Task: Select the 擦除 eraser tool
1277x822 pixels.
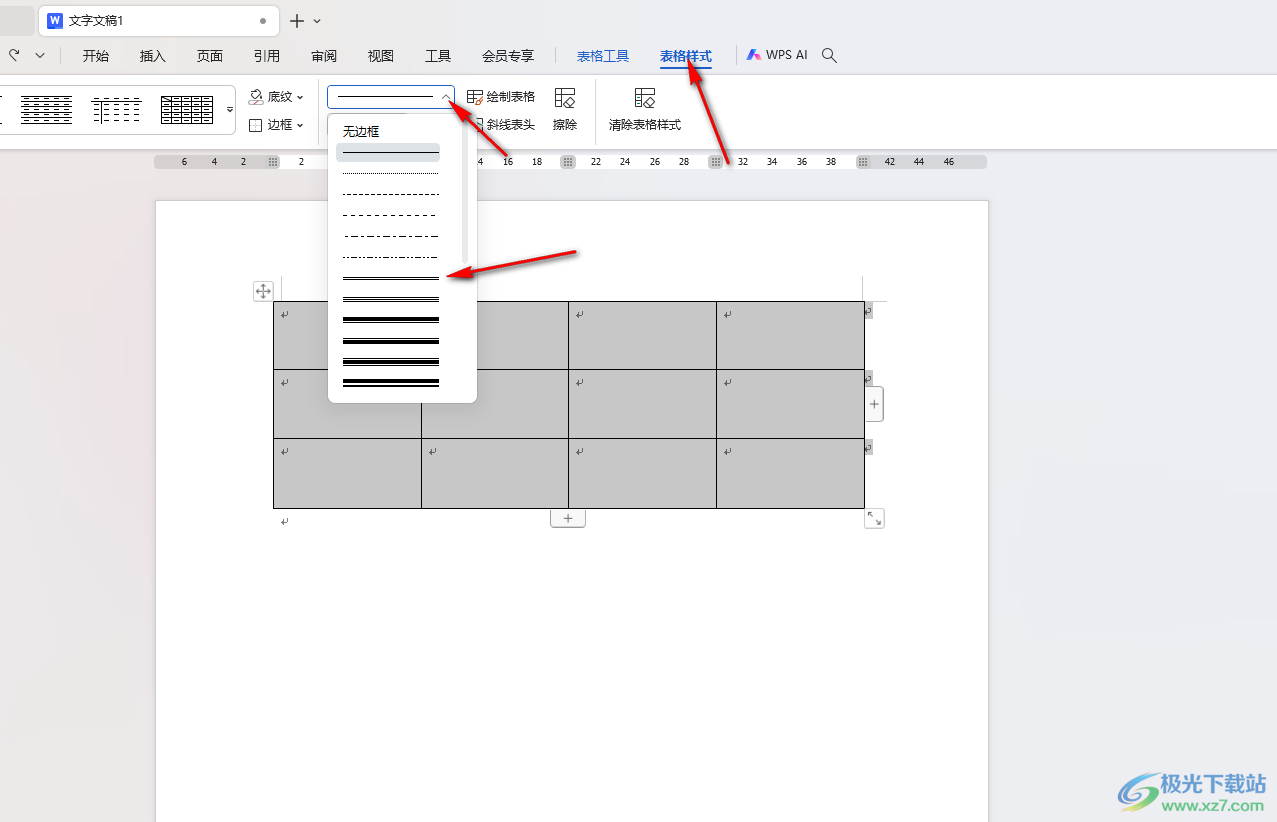Action: point(565,110)
